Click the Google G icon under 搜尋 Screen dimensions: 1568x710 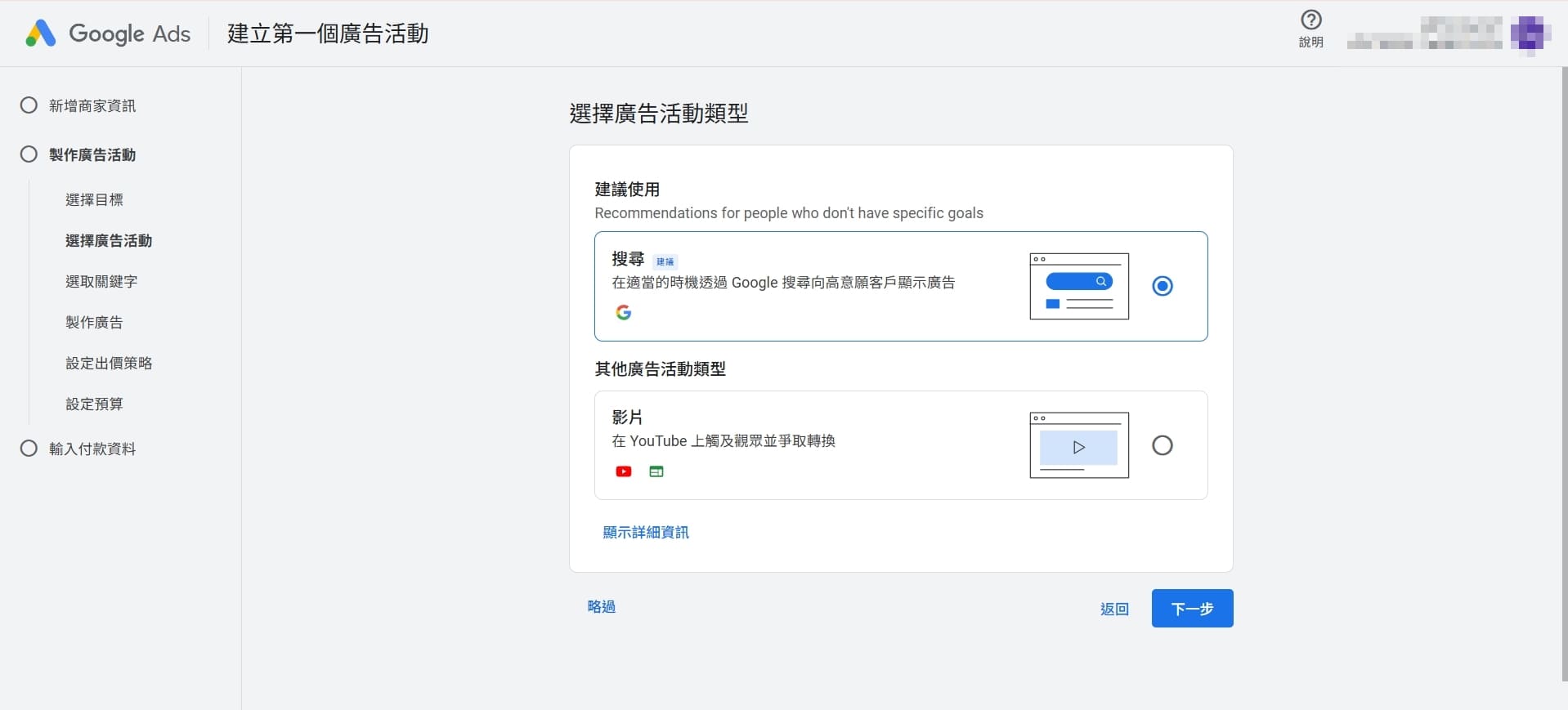pos(624,312)
